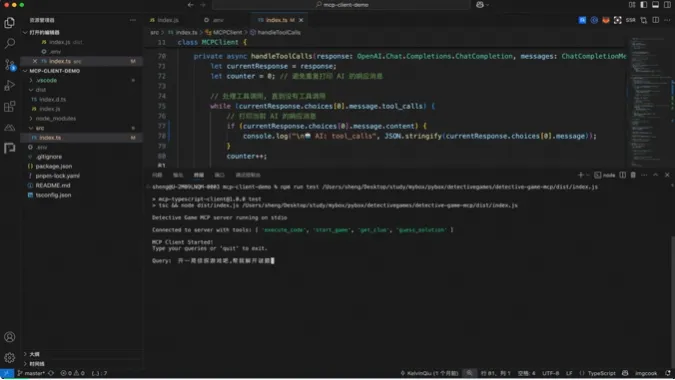Viewport: 675px width, 380px height.
Task: Switch to the index.js editor tab
Action: coord(164,20)
